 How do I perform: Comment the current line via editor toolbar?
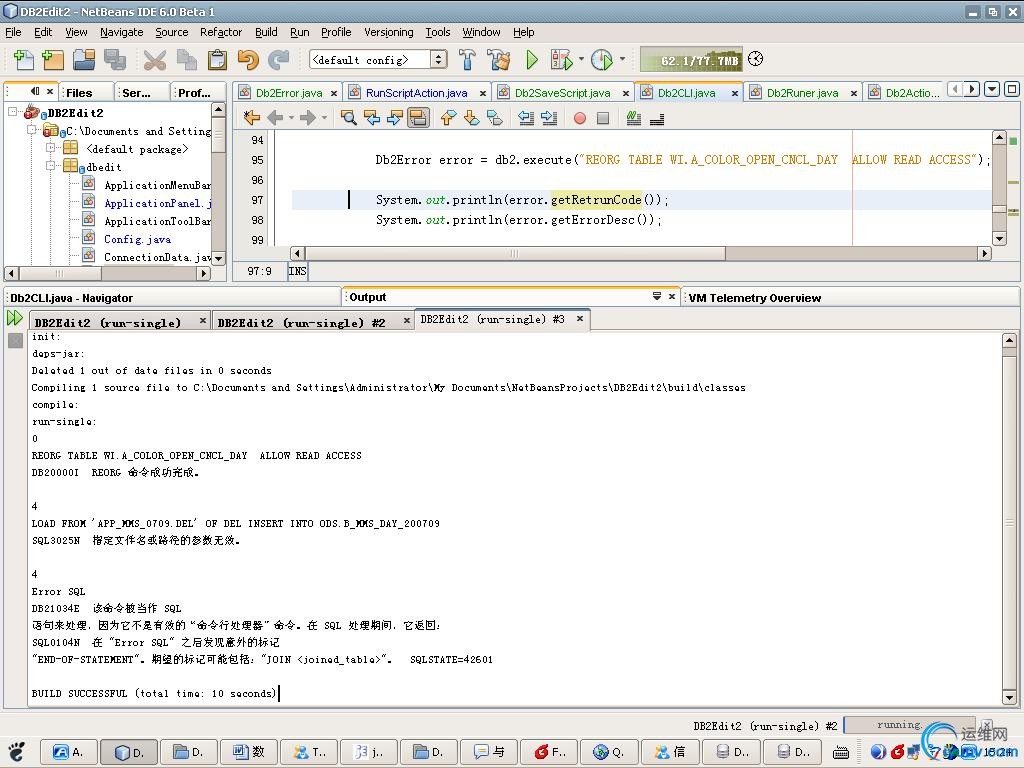(x=633, y=118)
